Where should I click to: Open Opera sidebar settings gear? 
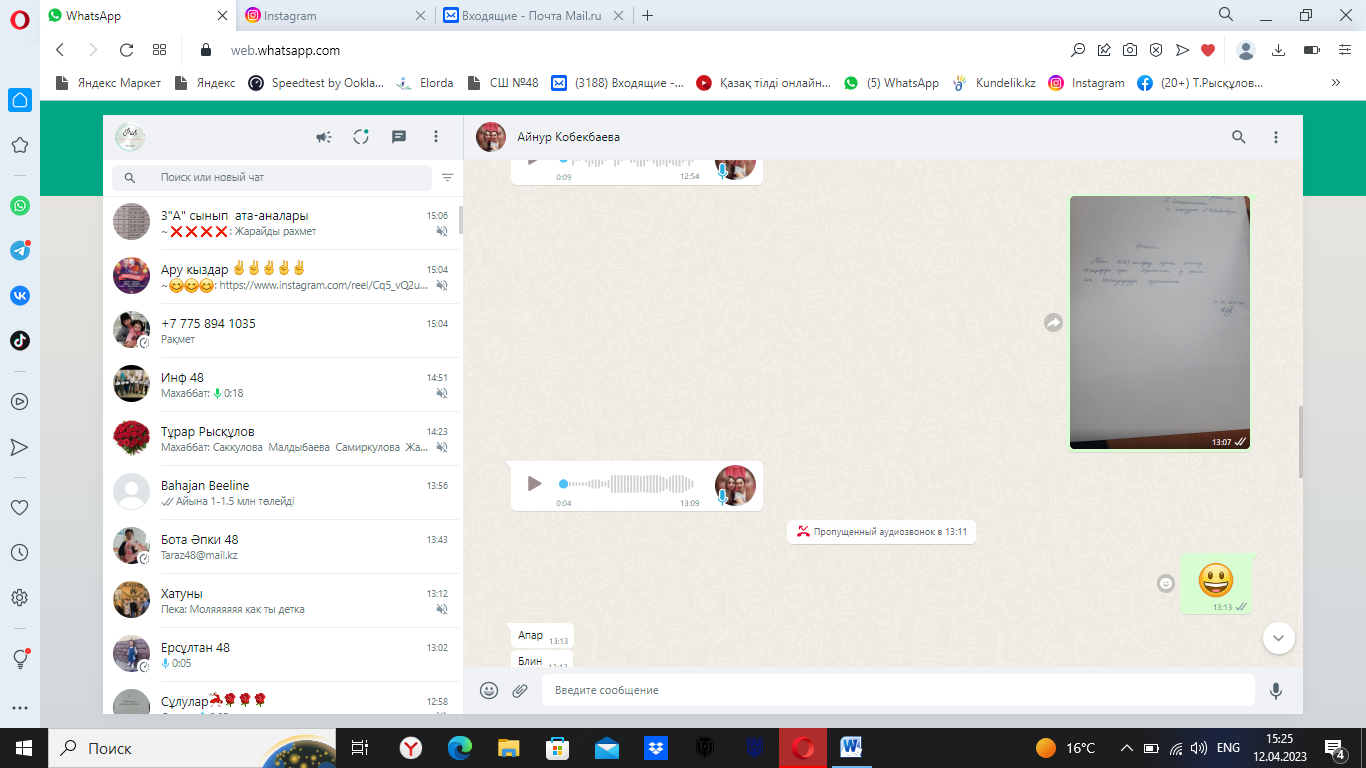tap(19, 598)
